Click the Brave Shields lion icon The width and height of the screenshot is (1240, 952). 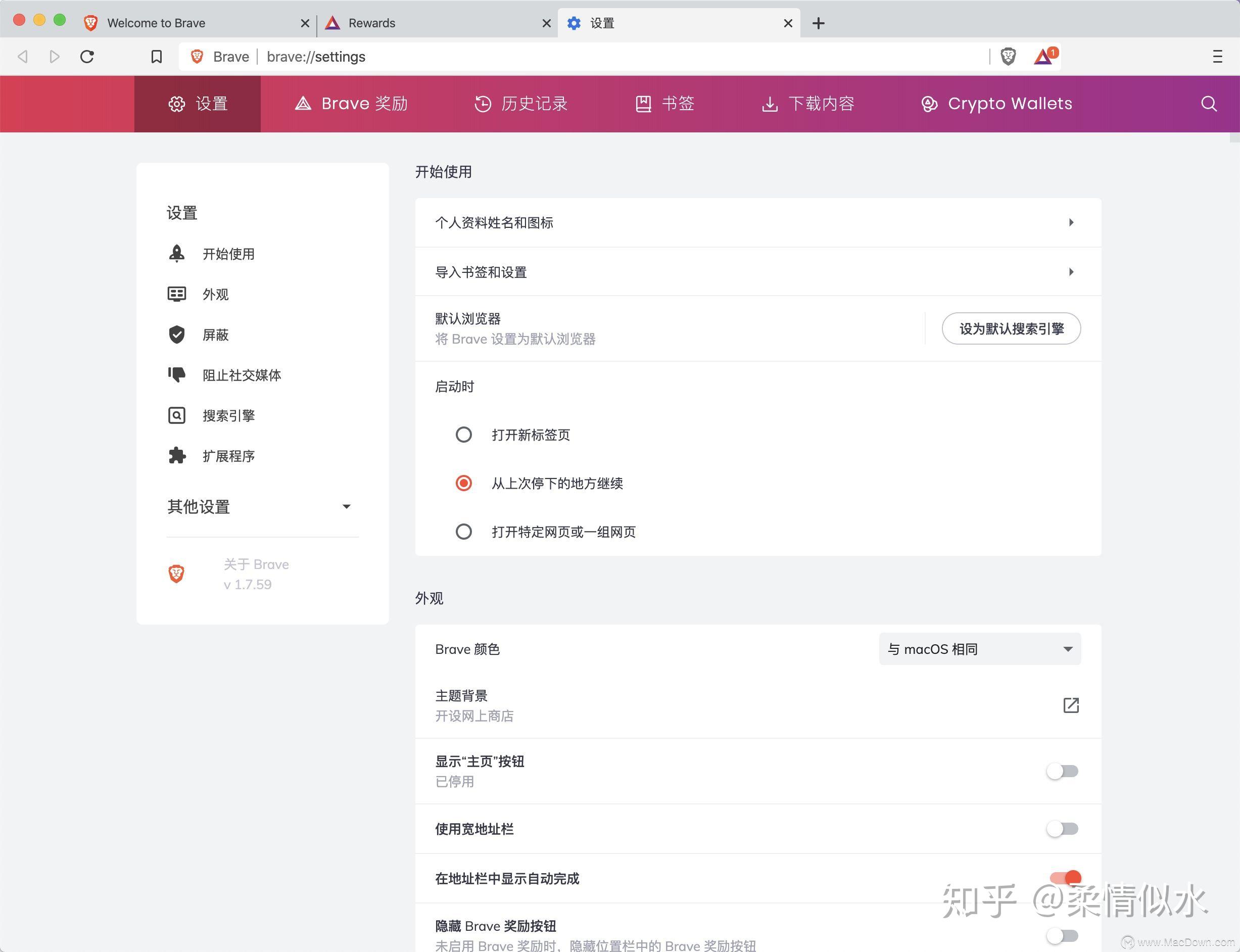(x=1008, y=56)
